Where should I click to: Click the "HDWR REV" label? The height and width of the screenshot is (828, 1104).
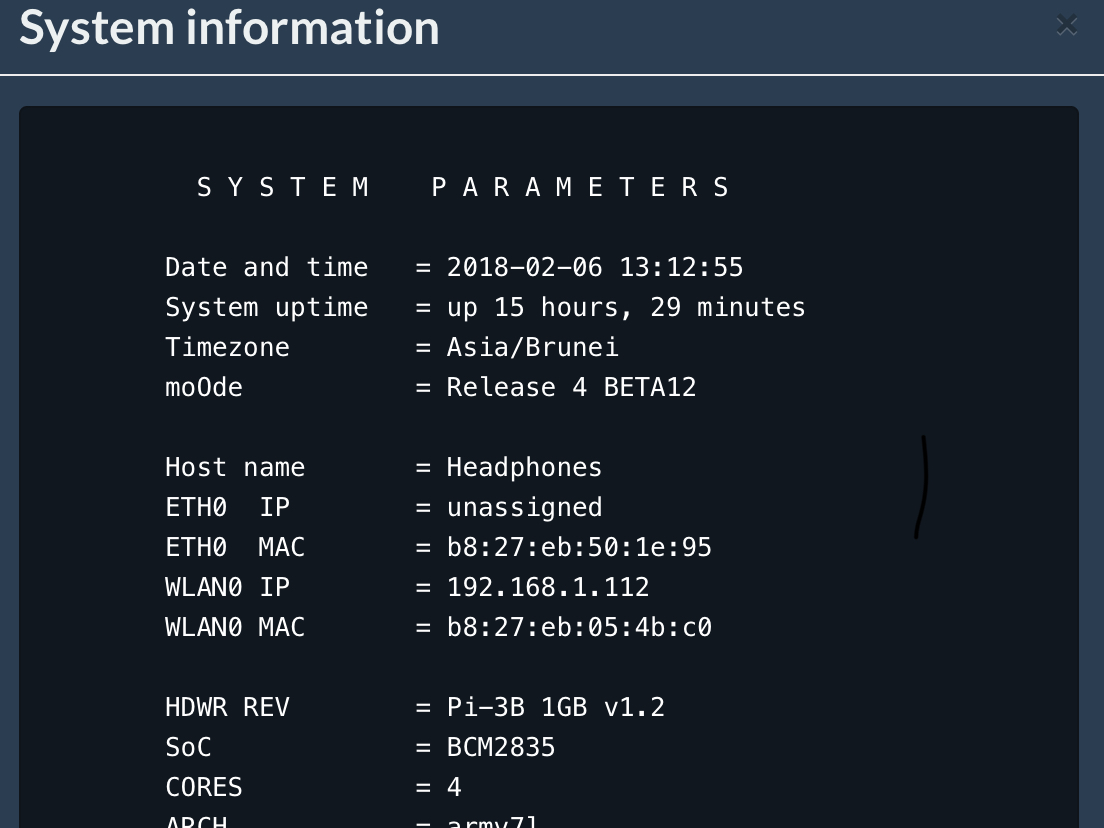(x=227, y=707)
